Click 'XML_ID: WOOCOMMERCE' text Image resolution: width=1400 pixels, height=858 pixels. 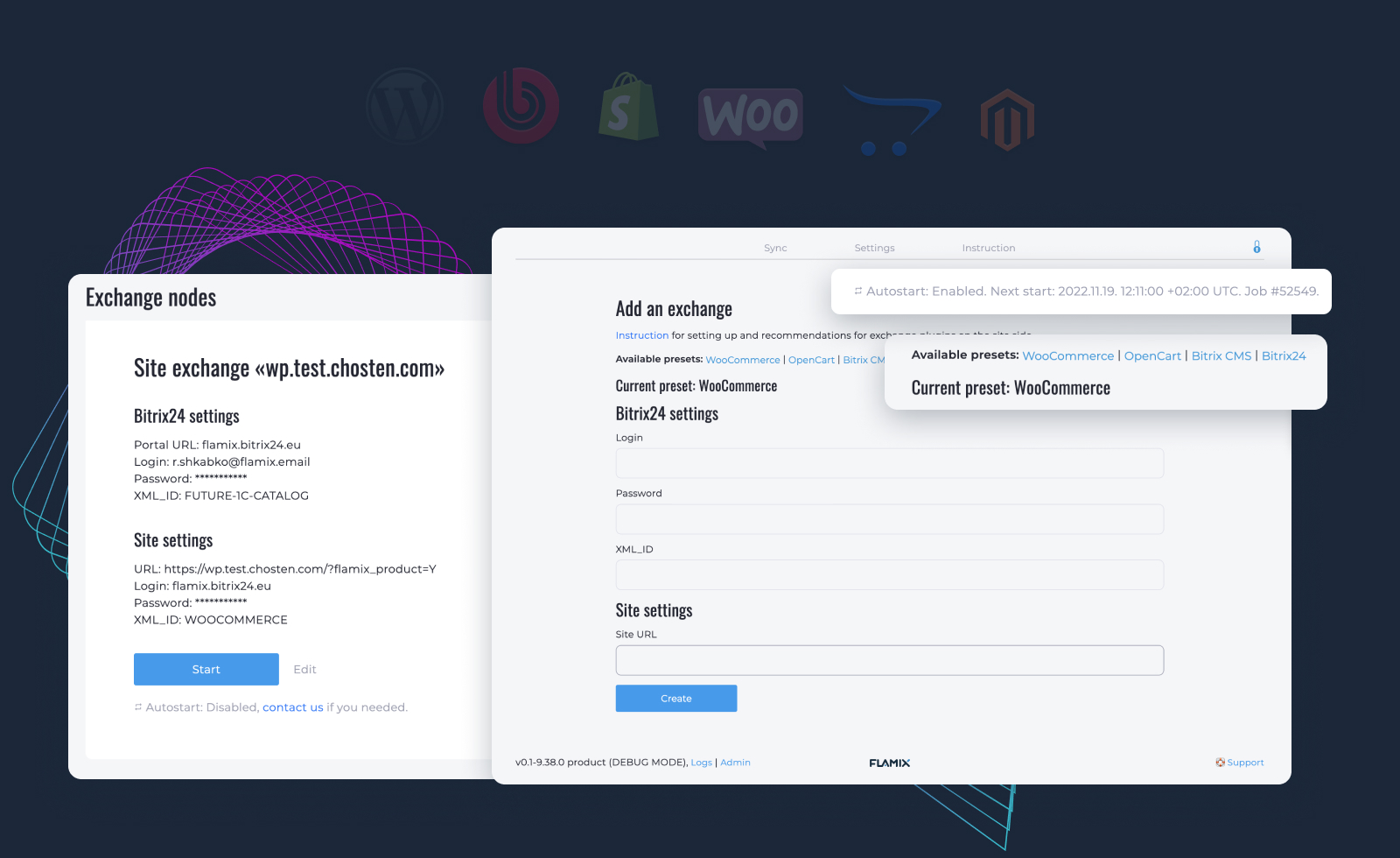coord(211,620)
